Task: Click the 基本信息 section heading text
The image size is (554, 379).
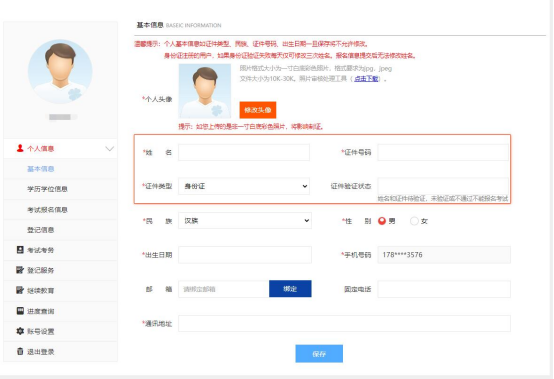Action: [150, 25]
